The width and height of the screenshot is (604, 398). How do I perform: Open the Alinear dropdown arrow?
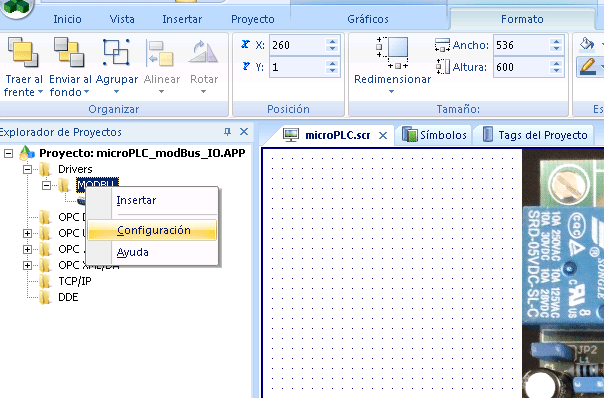(161, 92)
